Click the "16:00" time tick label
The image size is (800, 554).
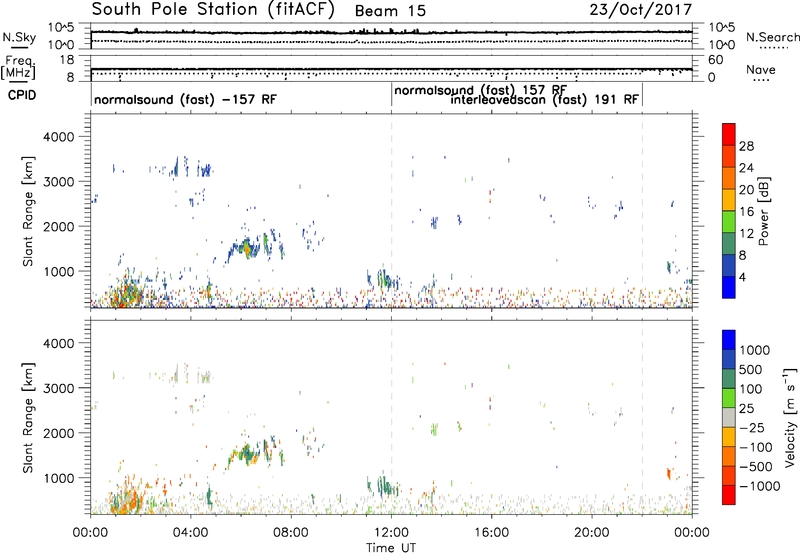(x=491, y=533)
